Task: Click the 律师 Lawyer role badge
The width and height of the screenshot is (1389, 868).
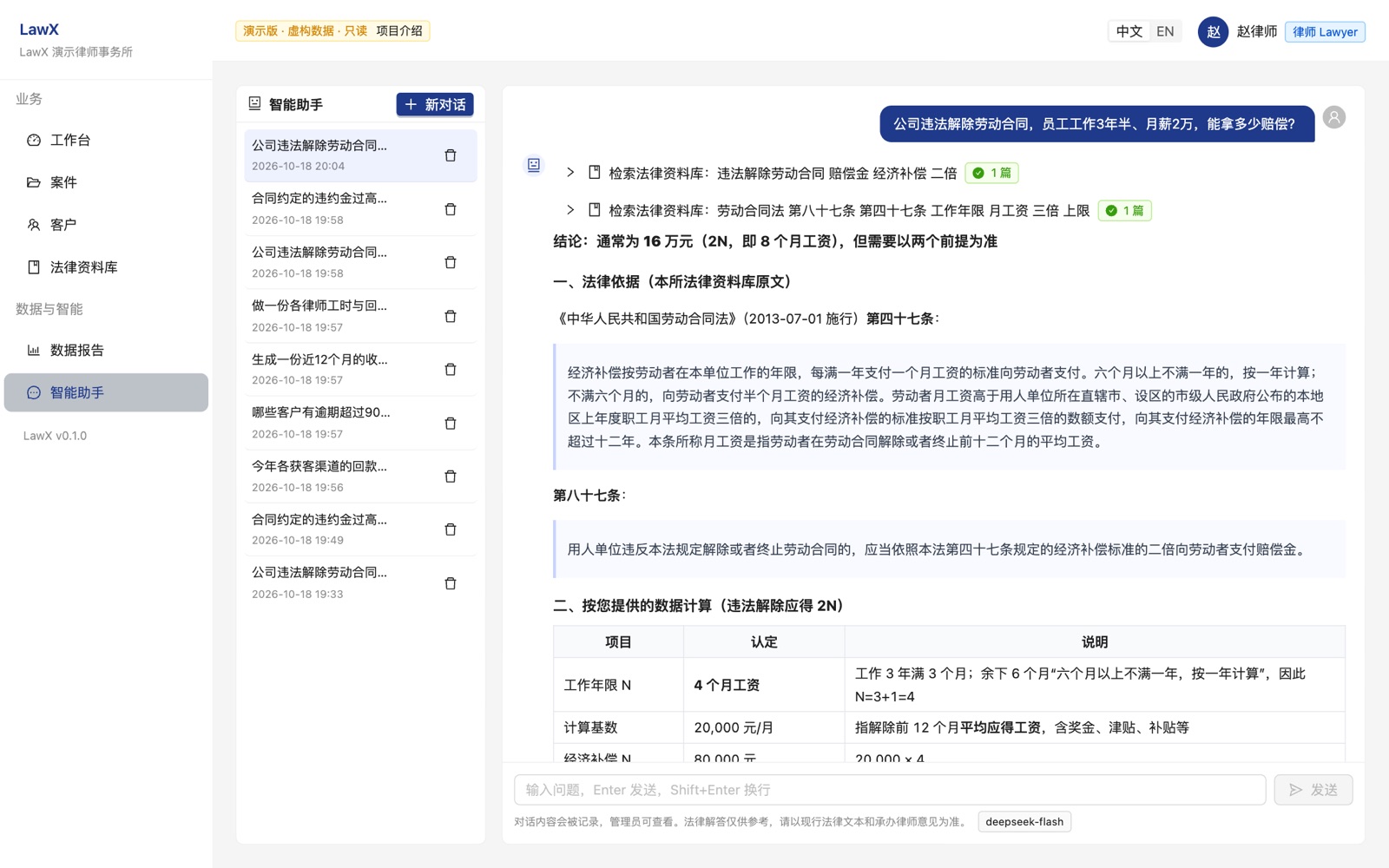Action: 1325,32
